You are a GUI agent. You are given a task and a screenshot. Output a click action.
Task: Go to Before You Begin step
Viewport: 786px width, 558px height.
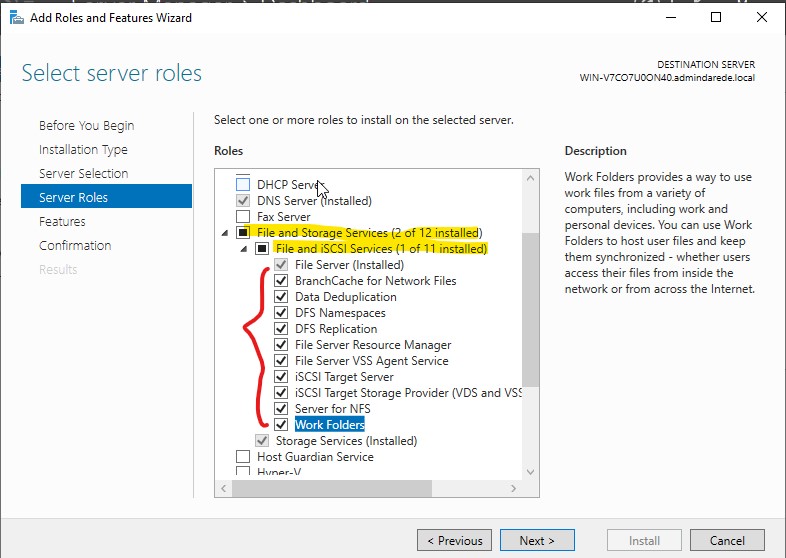[87, 125]
